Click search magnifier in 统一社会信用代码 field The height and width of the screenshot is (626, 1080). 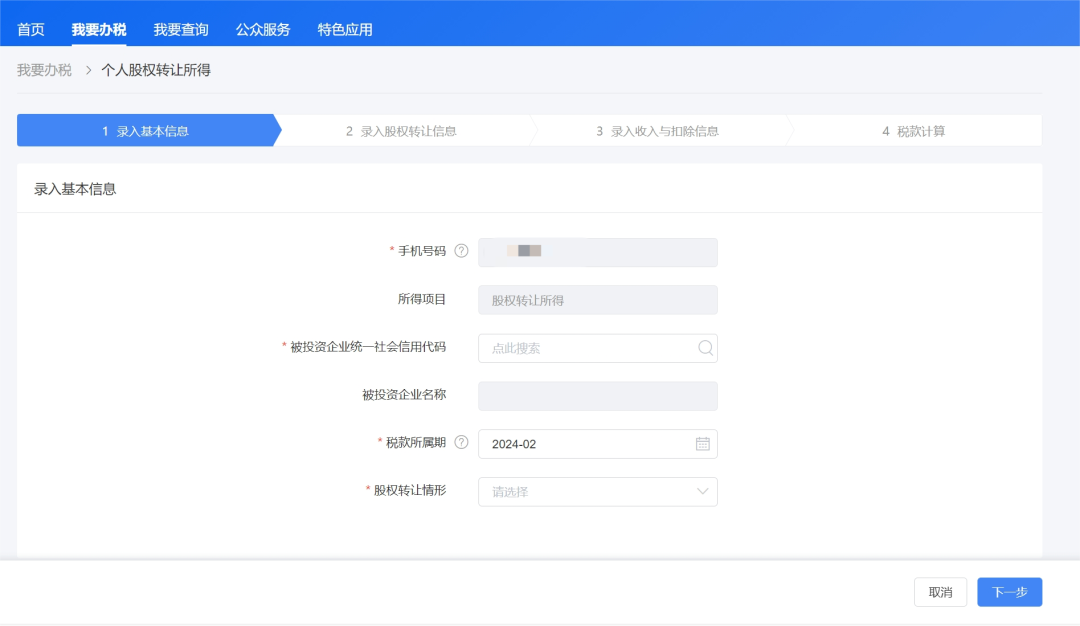[705, 348]
